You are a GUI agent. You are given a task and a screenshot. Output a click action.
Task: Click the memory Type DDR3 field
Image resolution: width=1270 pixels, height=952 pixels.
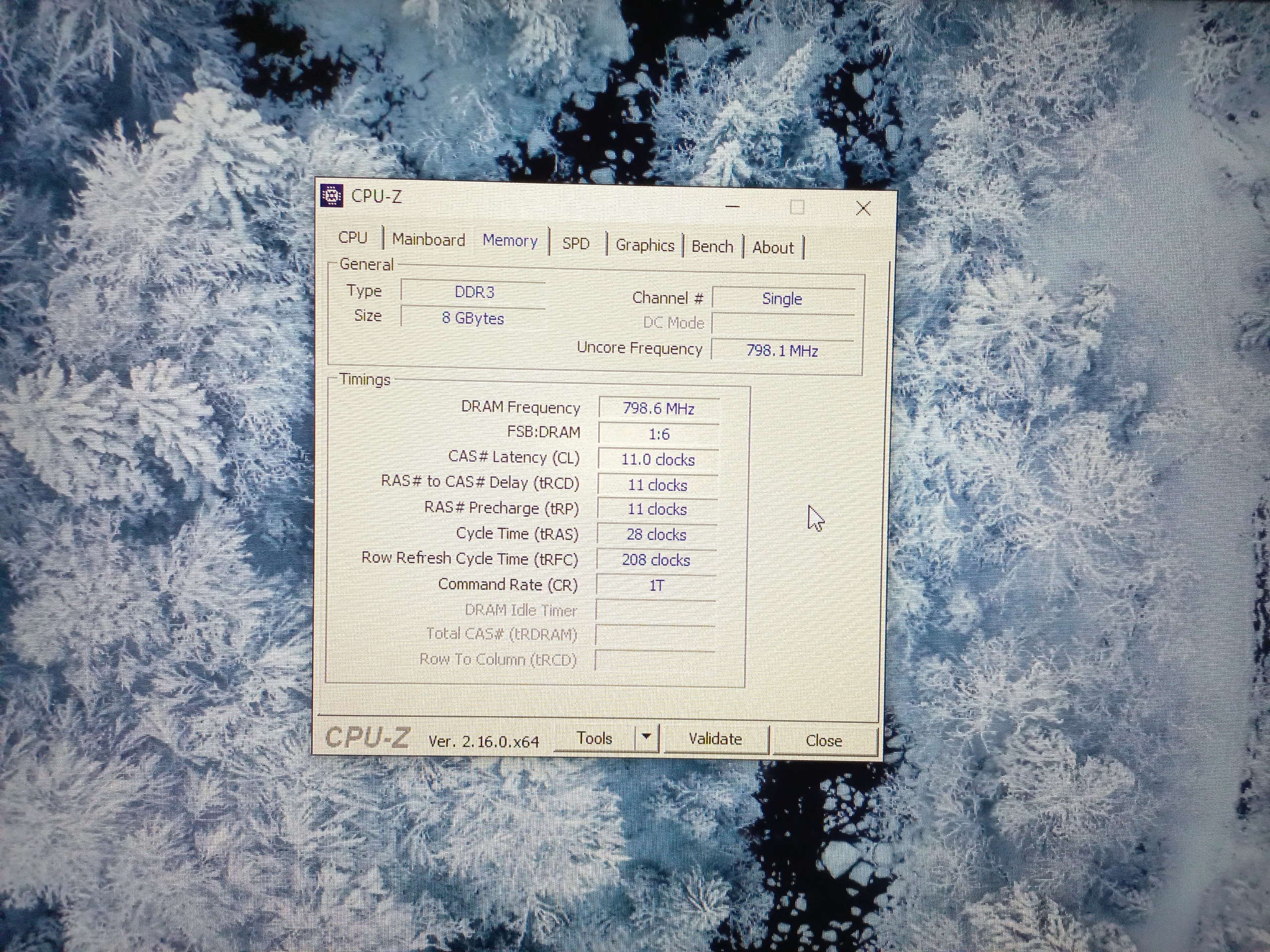(x=474, y=292)
